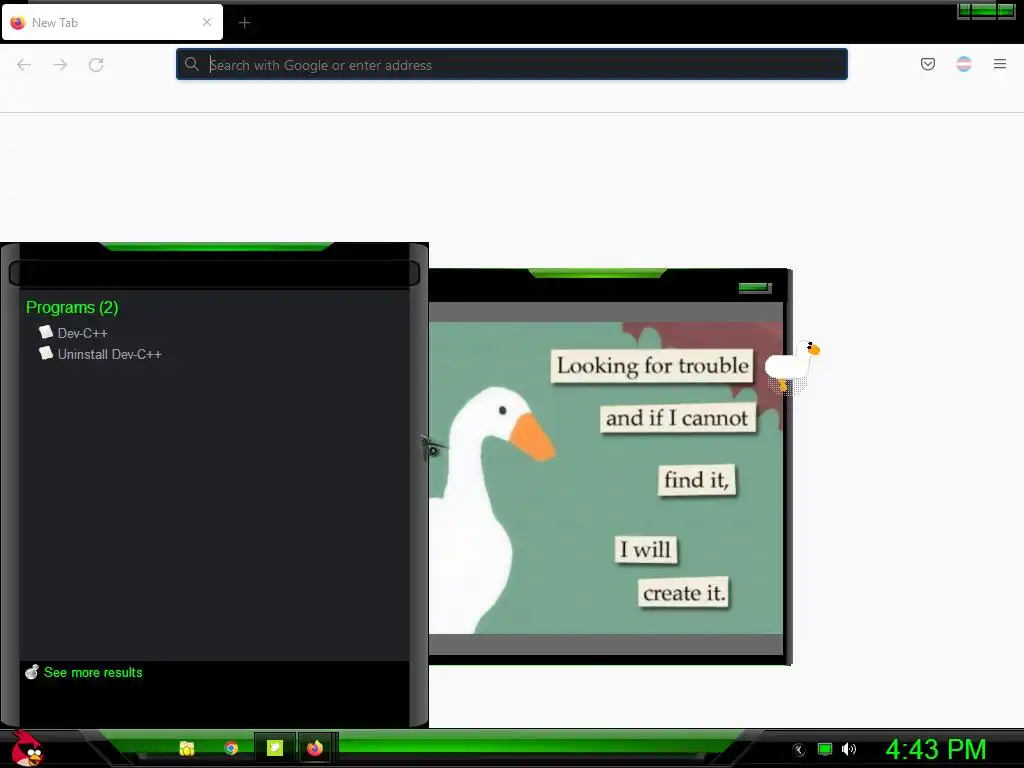This screenshot has height=768, width=1024.
Task: Click the start menu search box
Action: click(x=214, y=273)
